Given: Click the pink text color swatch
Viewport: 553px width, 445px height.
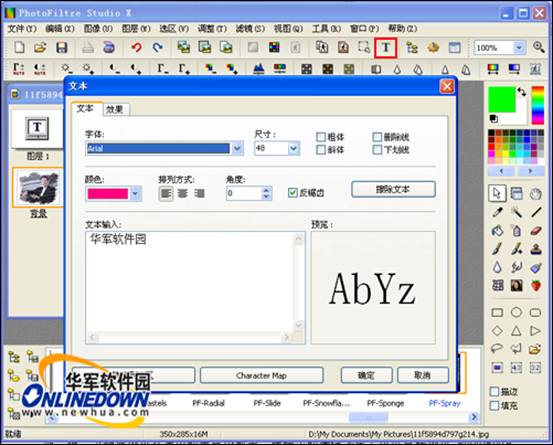Looking at the screenshot, I should (x=108, y=194).
